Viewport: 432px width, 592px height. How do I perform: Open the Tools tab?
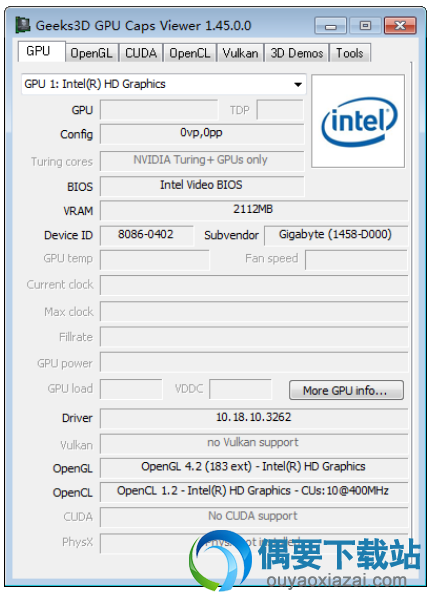(350, 53)
